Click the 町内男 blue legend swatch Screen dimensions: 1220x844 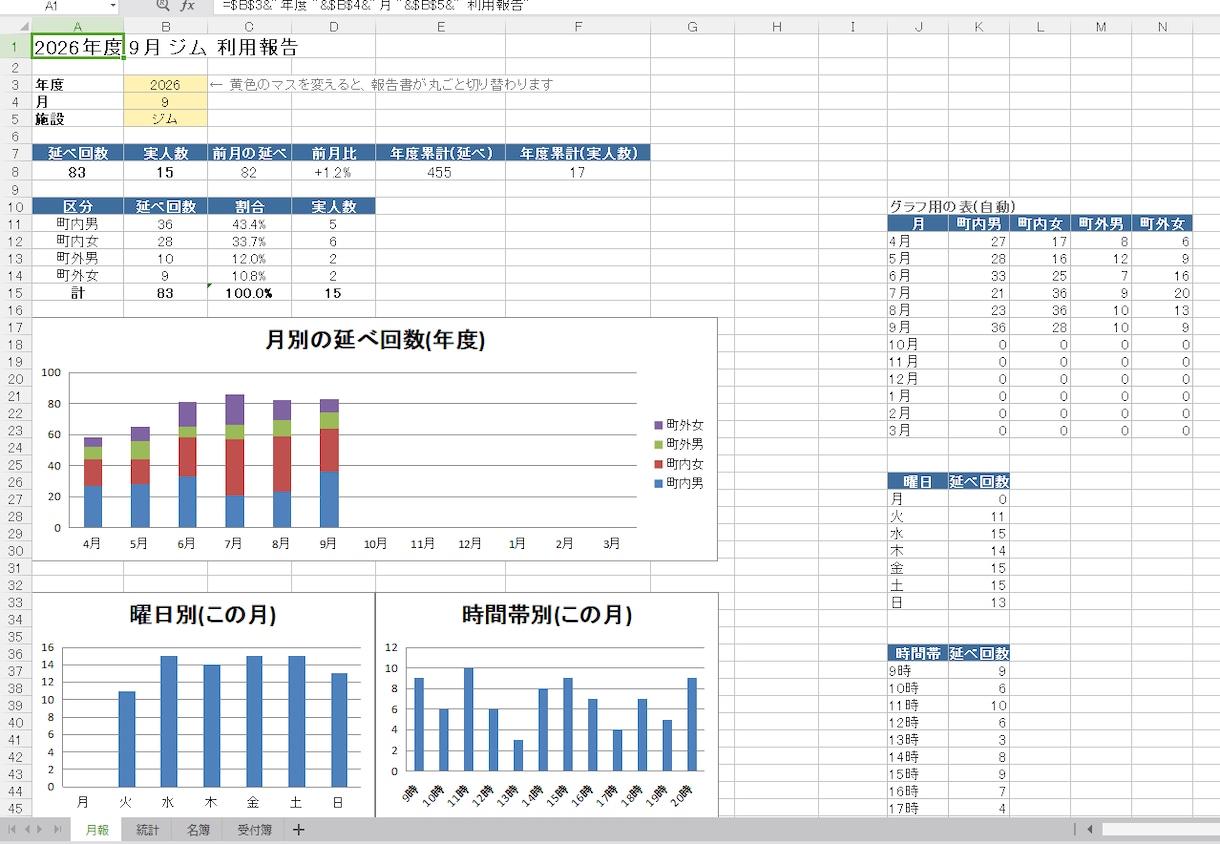click(x=657, y=483)
